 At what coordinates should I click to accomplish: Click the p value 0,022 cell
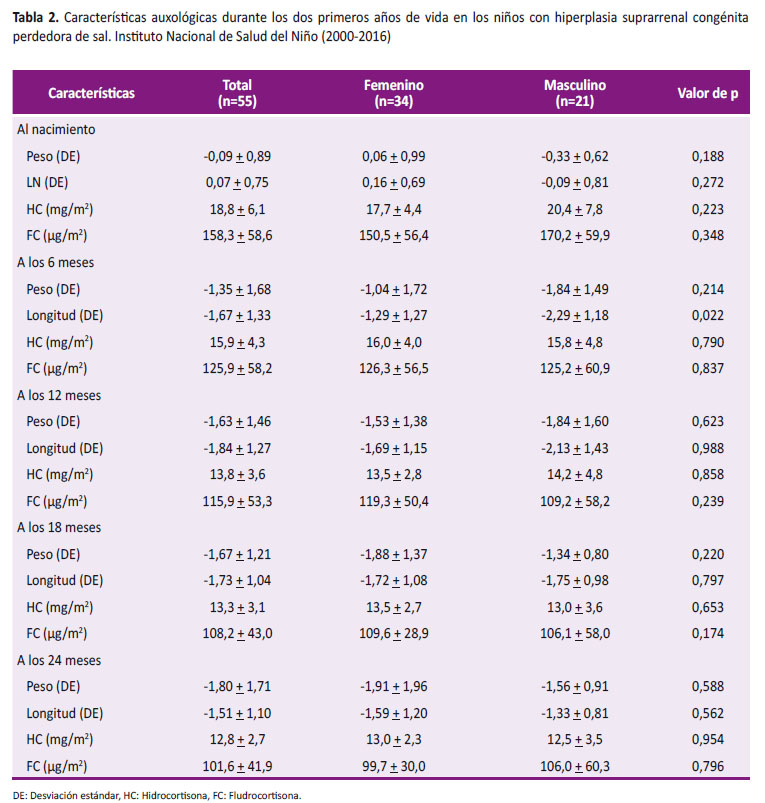(708, 315)
